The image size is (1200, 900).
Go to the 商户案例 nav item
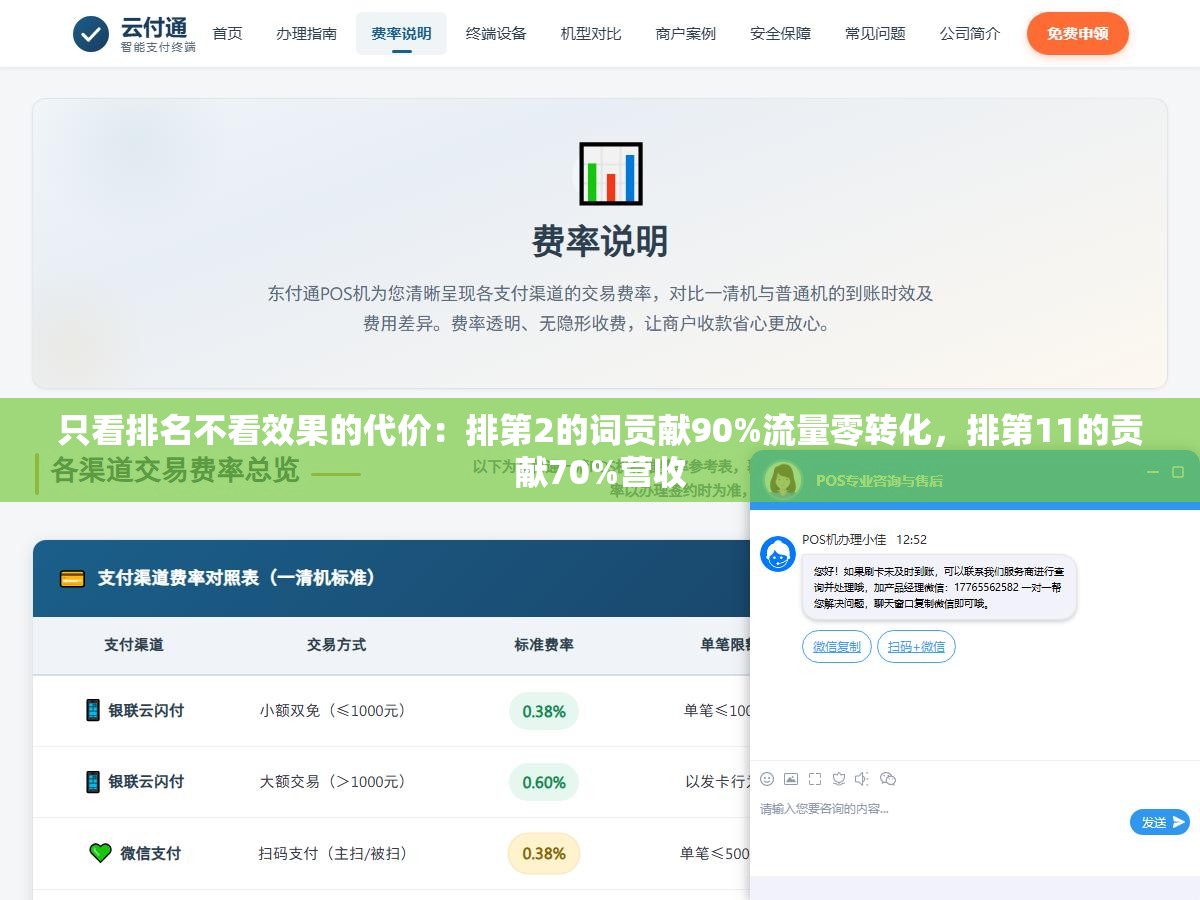[686, 33]
